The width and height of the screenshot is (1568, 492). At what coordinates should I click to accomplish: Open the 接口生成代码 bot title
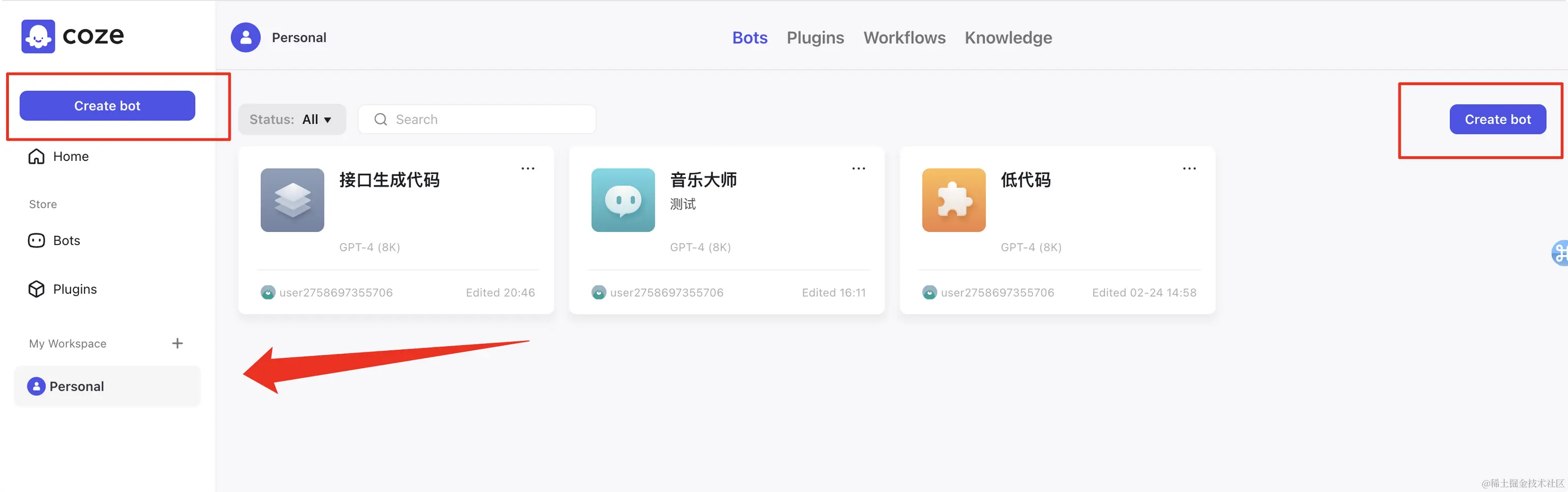pyautogui.click(x=389, y=180)
